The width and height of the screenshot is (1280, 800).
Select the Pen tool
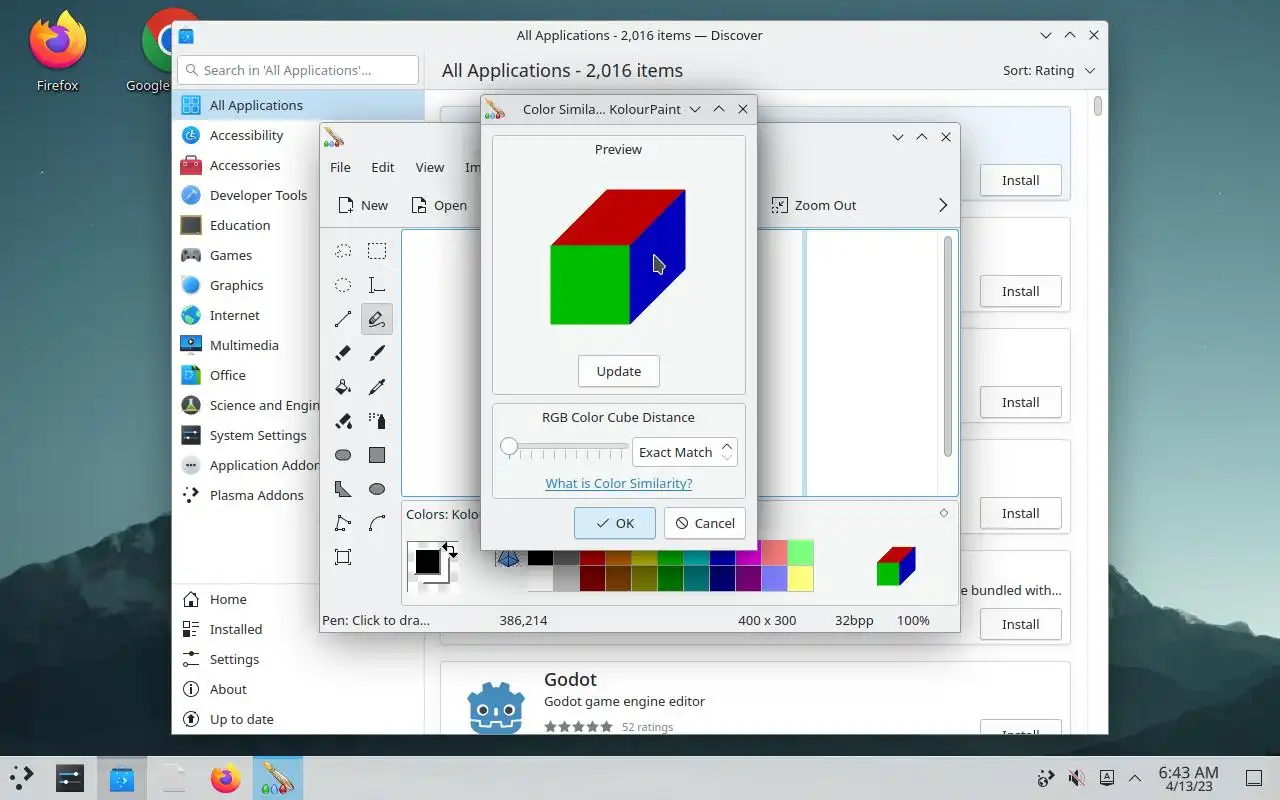point(377,319)
